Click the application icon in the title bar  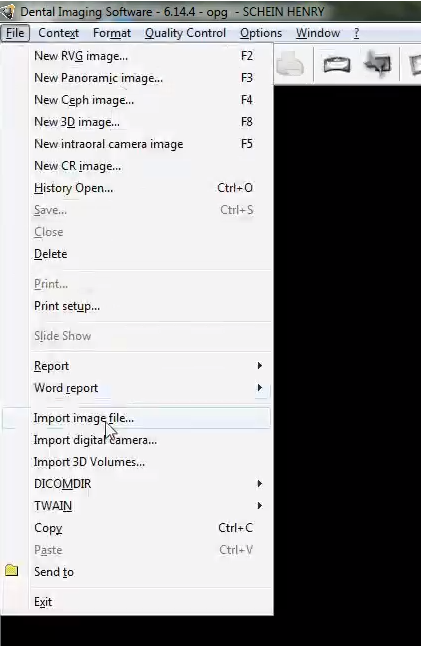click(7, 12)
